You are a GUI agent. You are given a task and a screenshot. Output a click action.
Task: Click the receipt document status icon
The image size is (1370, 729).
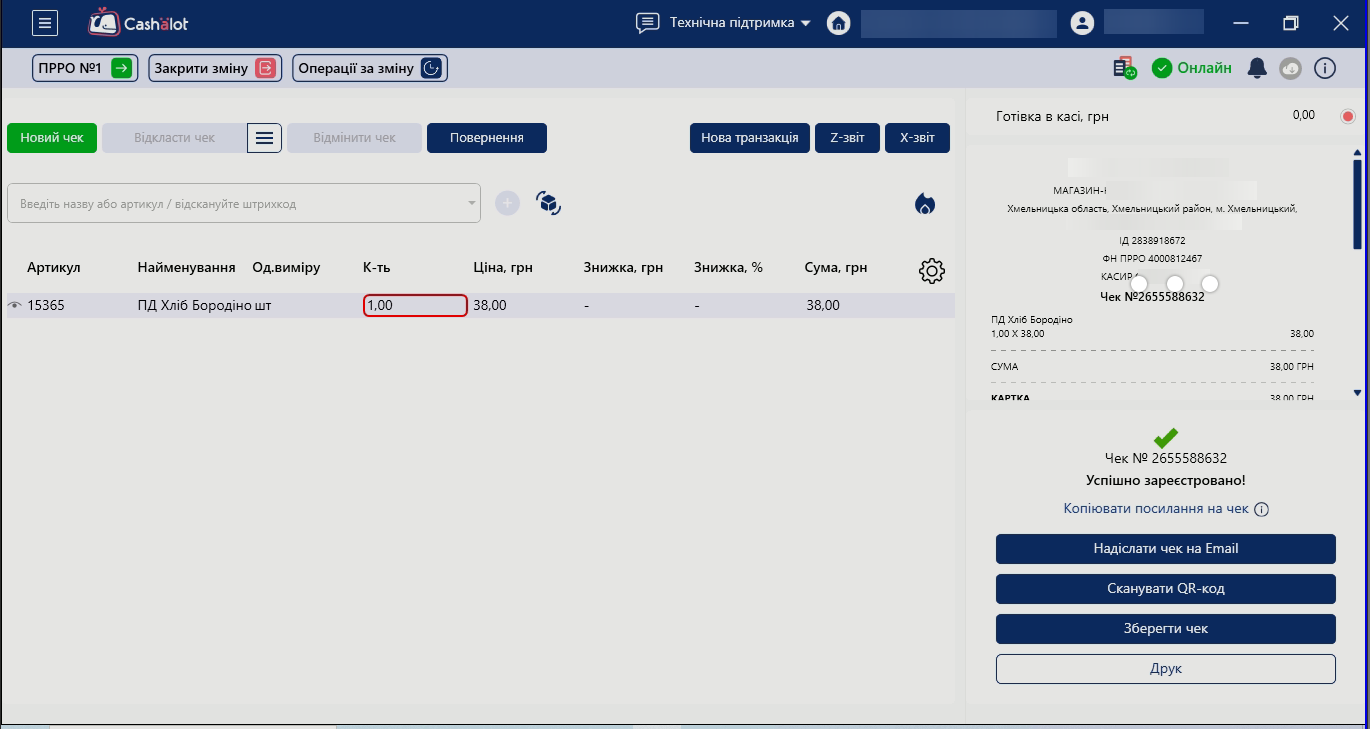[x=1125, y=68]
